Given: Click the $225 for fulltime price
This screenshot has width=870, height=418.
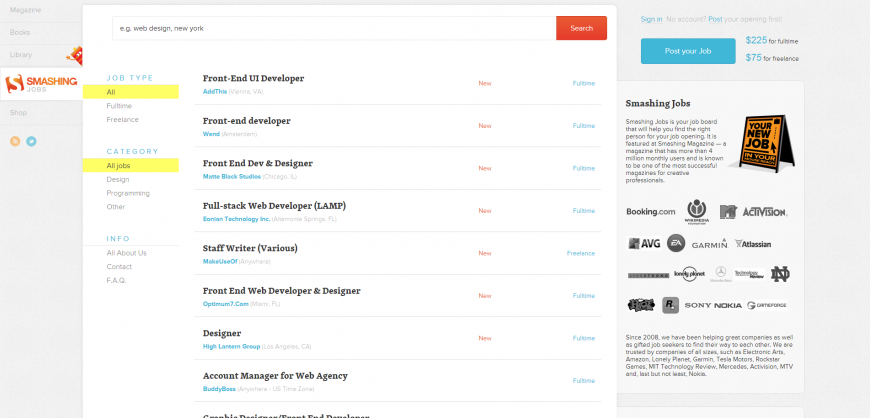Looking at the screenshot, I should [772, 41].
